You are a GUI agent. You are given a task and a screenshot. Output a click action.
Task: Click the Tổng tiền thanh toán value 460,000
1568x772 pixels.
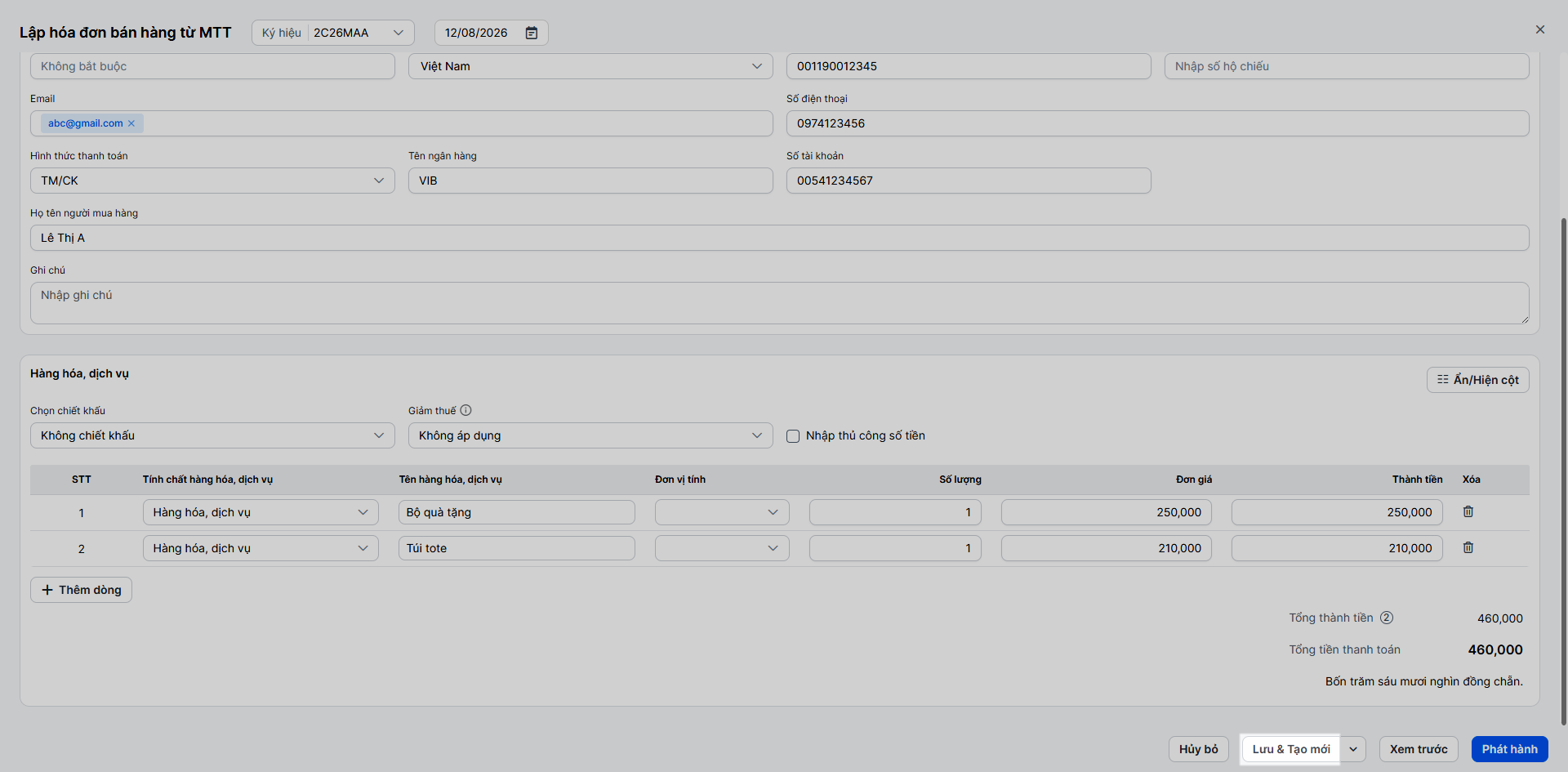coord(1495,649)
